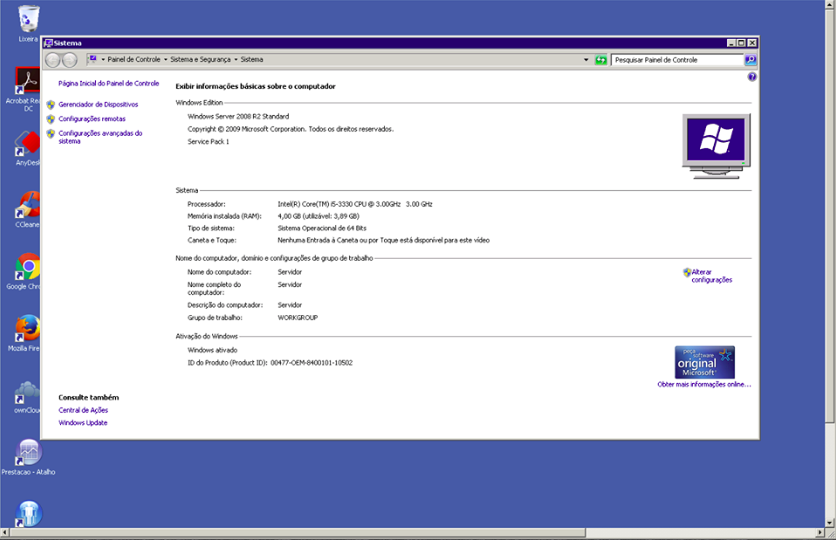Viewport: 836px width, 540px height.
Task: Click the 4,00 GB memory value text
Action: point(318,217)
